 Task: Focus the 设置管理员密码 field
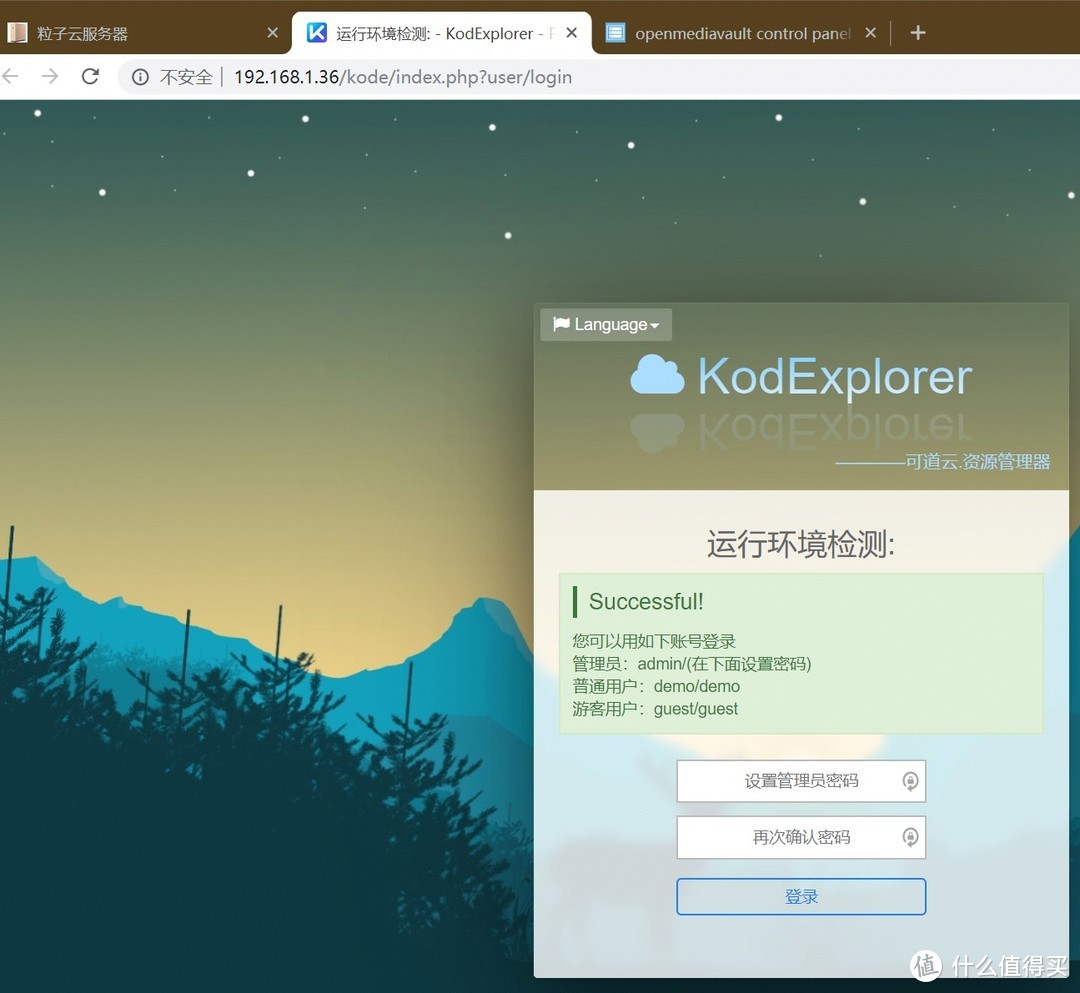(801, 781)
